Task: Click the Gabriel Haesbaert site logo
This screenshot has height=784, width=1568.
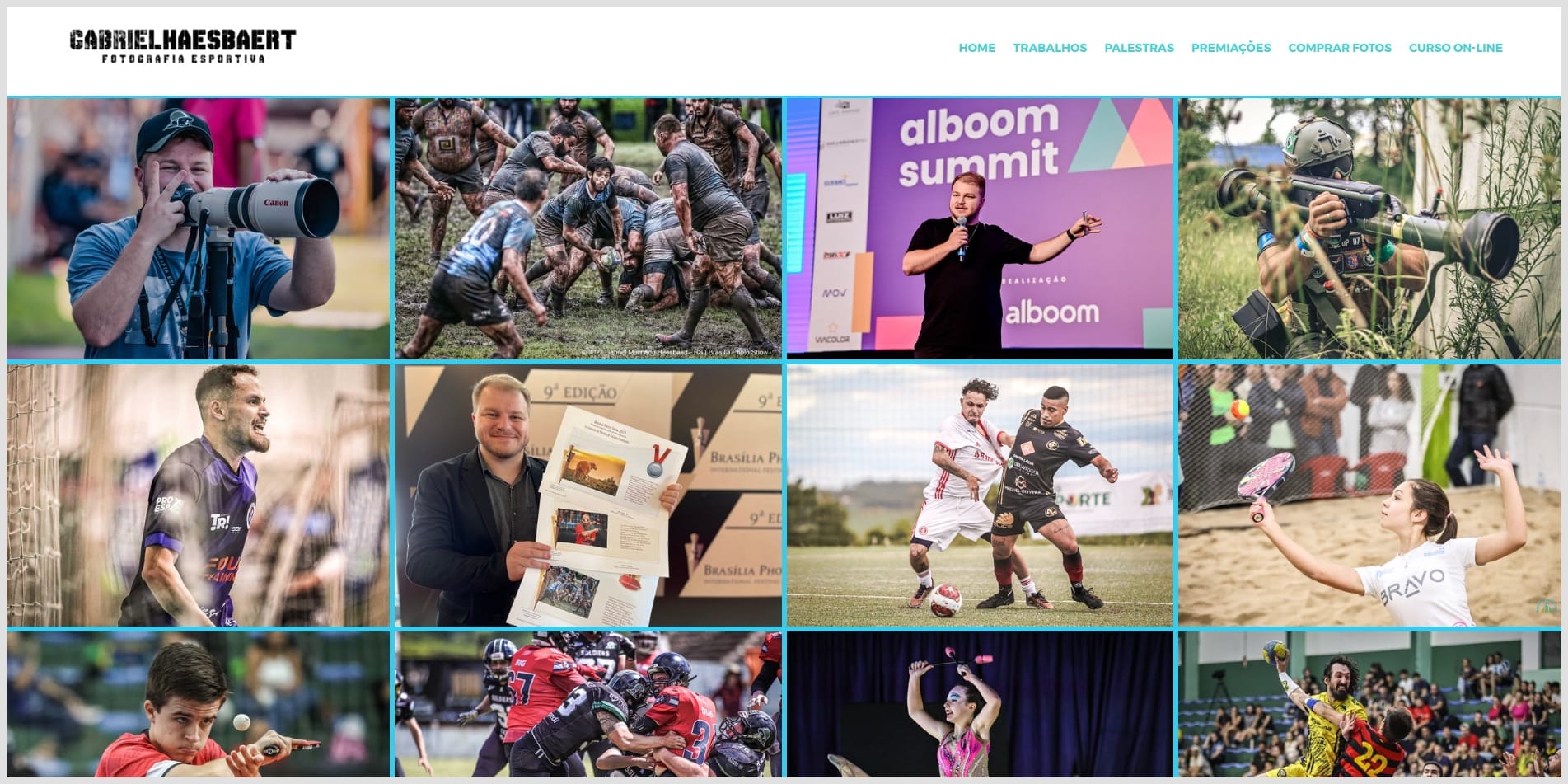Action: [182, 46]
